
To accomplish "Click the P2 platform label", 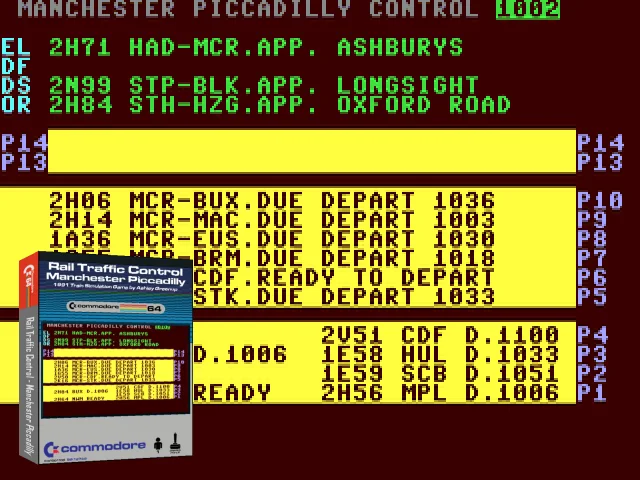I will tap(592, 373).
